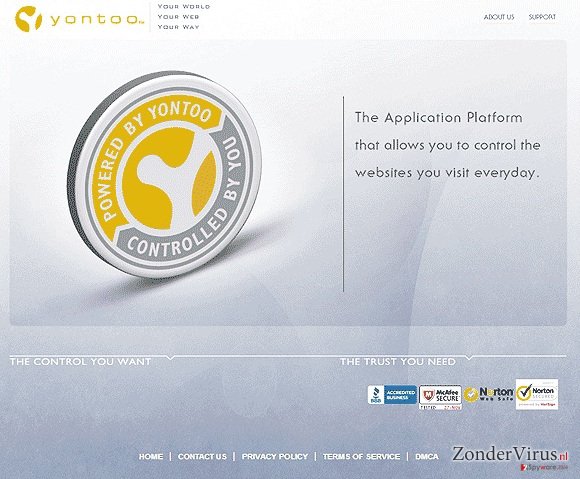Open the Contact Us footer link

(x=202, y=456)
